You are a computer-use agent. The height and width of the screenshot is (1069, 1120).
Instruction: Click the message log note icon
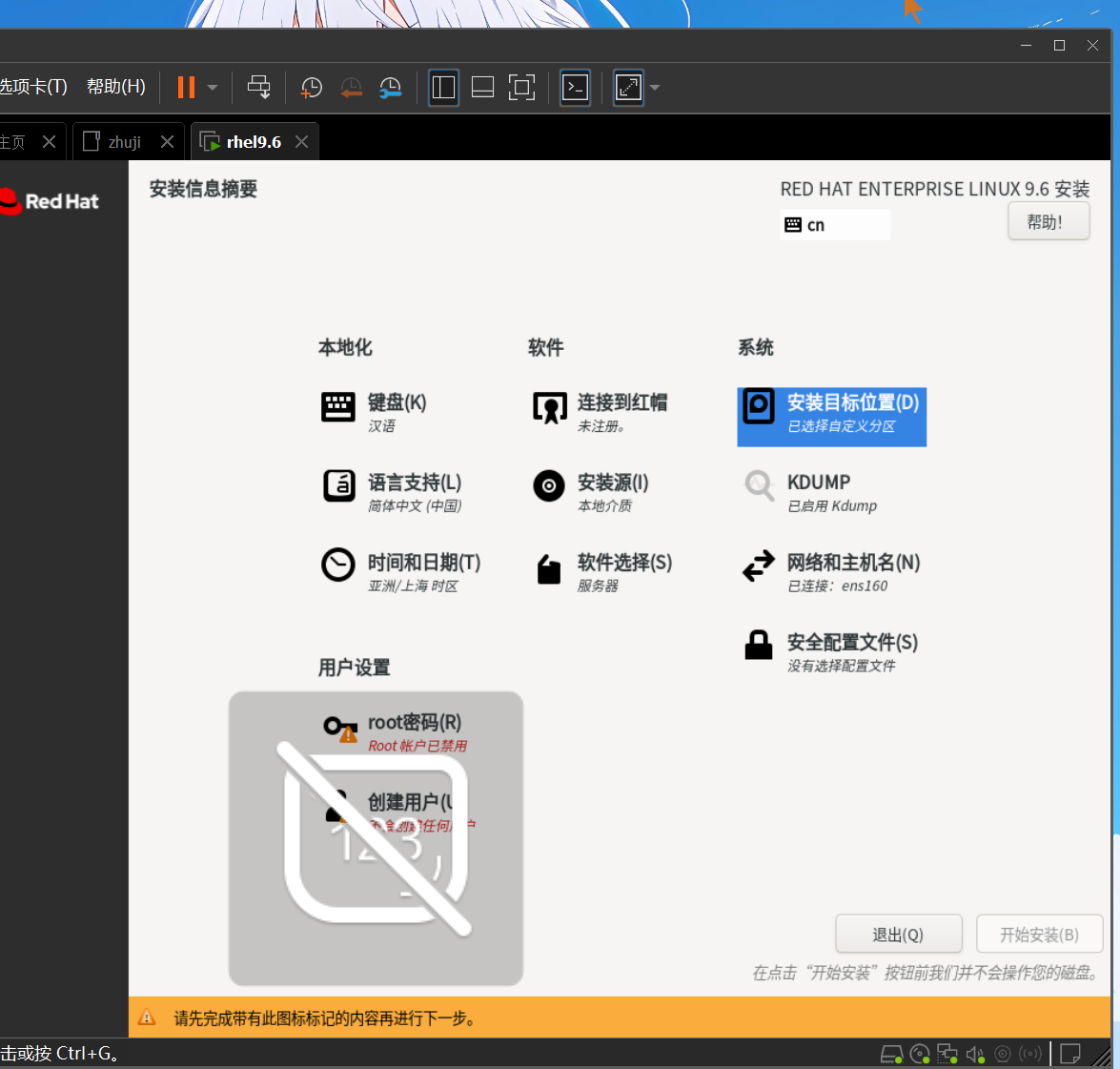(1070, 1054)
